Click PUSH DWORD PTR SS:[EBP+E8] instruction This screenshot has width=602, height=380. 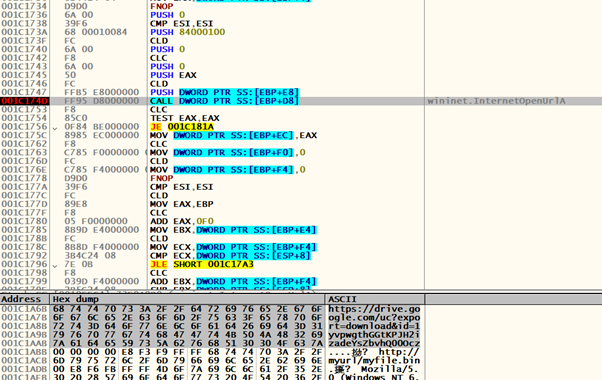(x=224, y=92)
